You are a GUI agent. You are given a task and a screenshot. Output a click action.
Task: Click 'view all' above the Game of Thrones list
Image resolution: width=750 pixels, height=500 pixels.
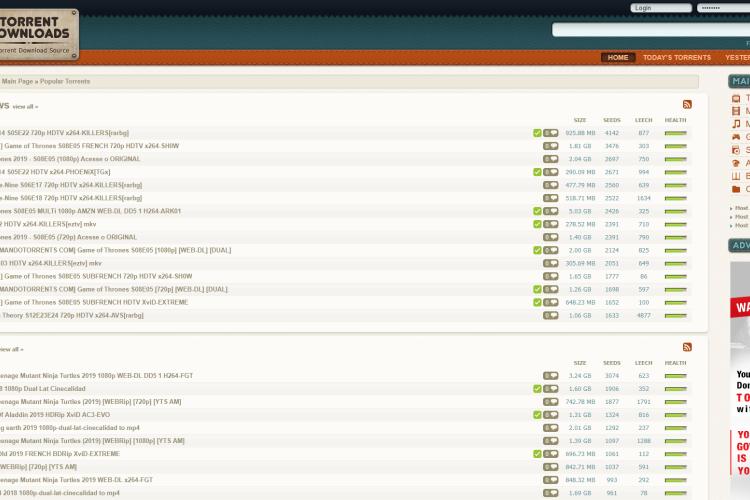(x=25, y=107)
